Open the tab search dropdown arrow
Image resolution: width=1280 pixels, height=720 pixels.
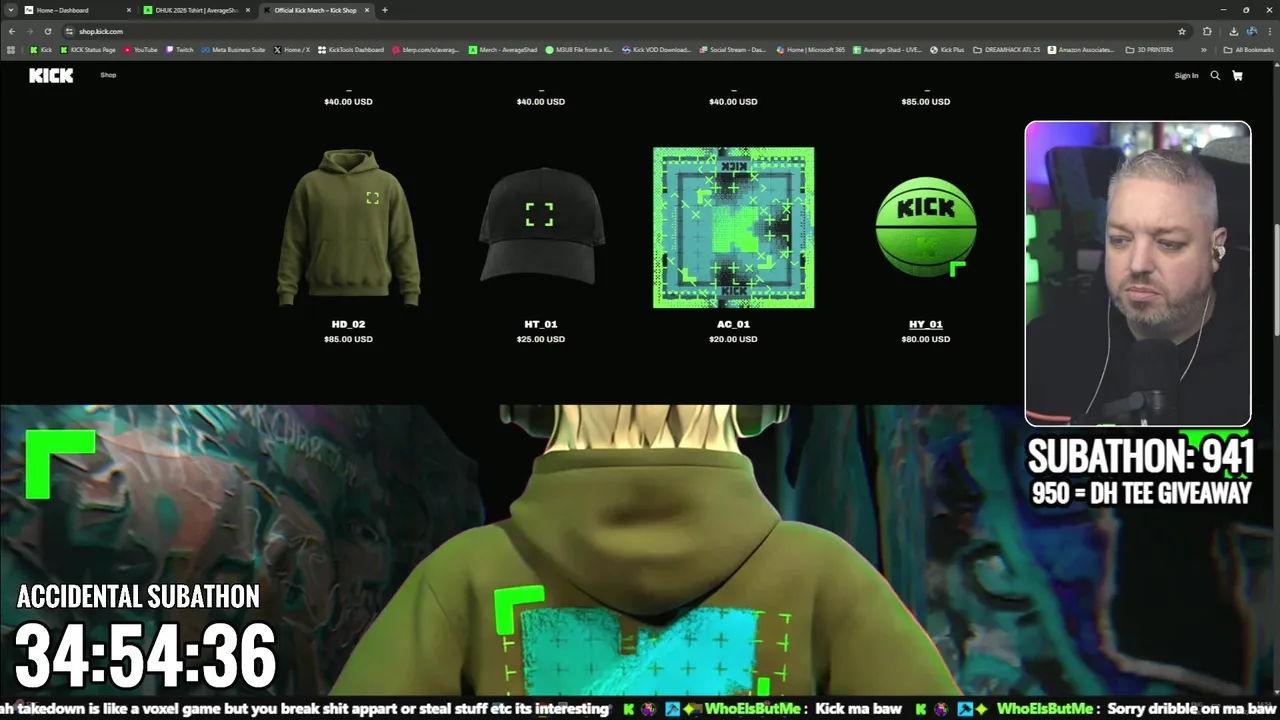(10, 10)
